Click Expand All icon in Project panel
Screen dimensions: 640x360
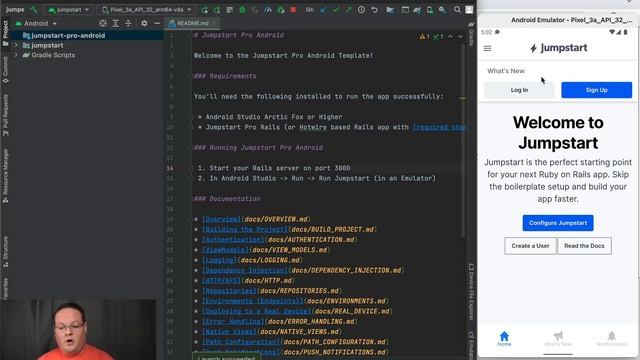coord(116,24)
